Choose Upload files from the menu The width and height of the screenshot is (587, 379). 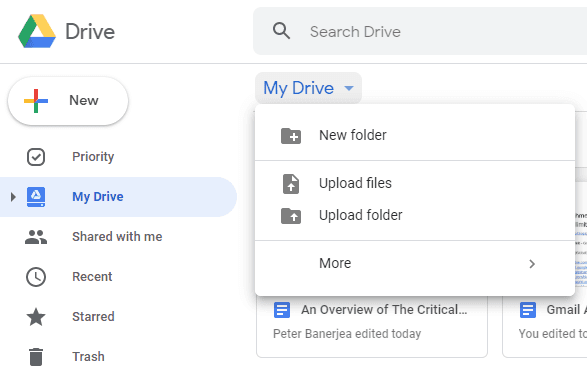coord(415,184)
